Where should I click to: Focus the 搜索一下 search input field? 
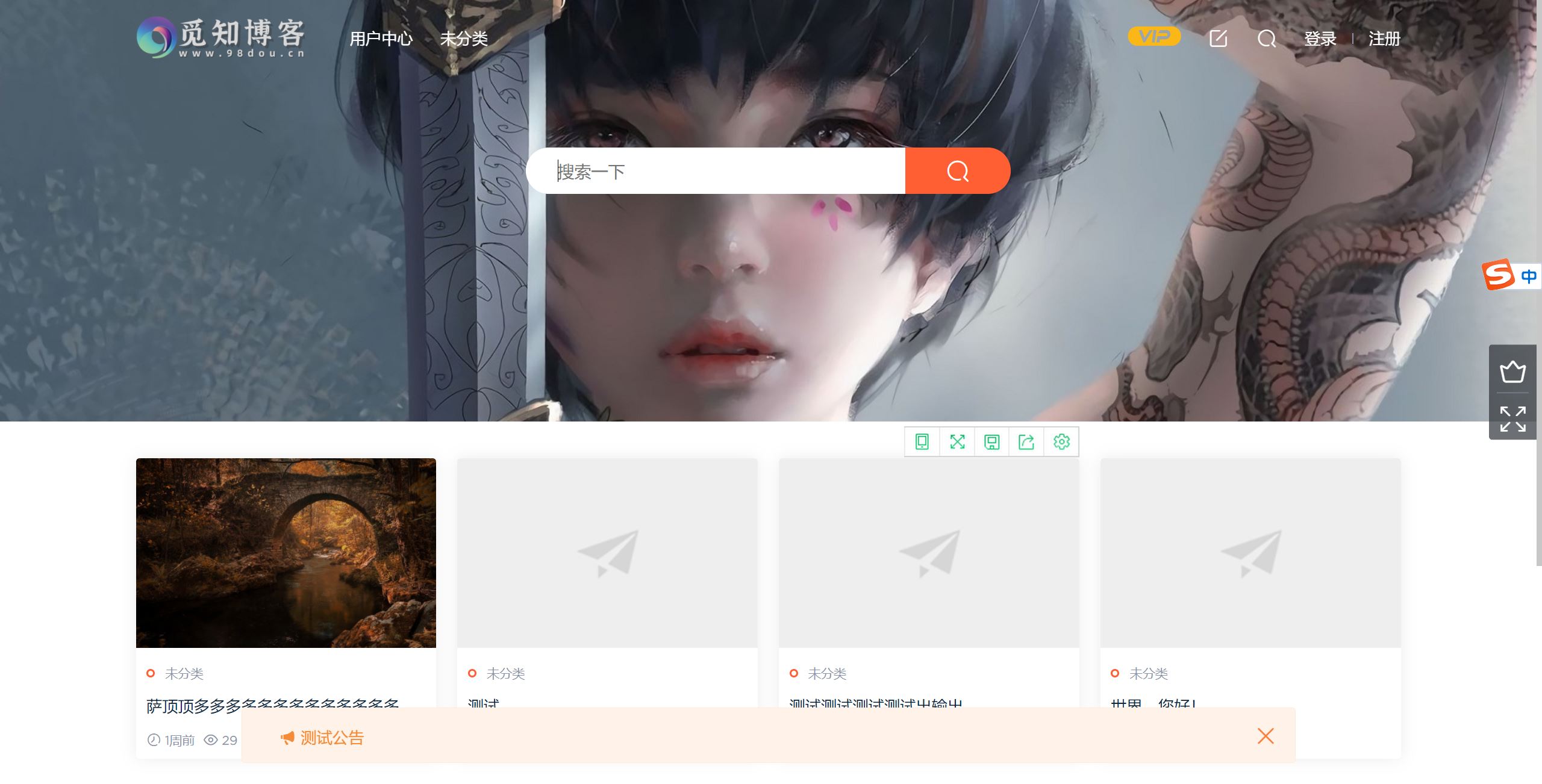[x=716, y=171]
